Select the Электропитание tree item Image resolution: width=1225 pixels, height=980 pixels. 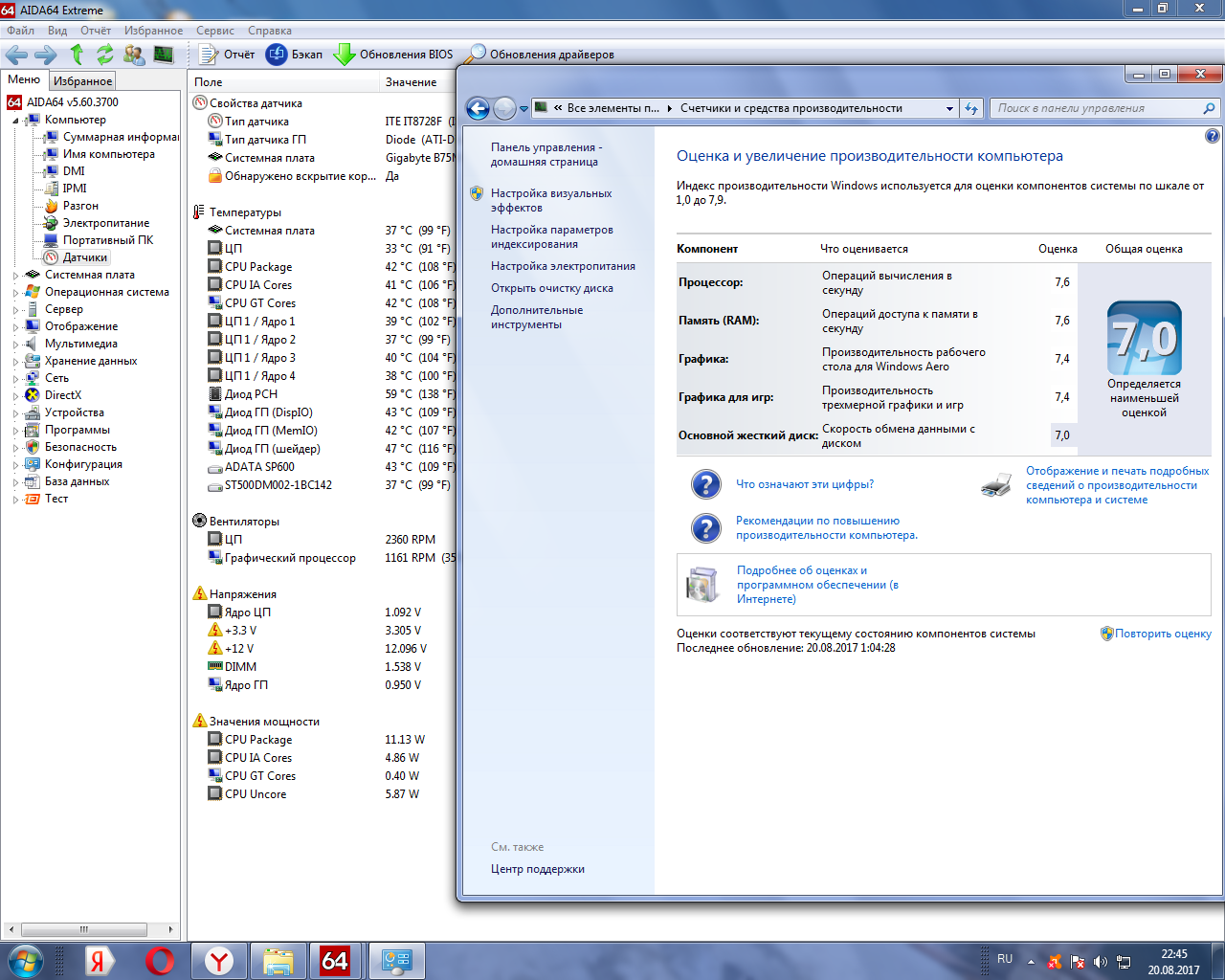coord(106,223)
